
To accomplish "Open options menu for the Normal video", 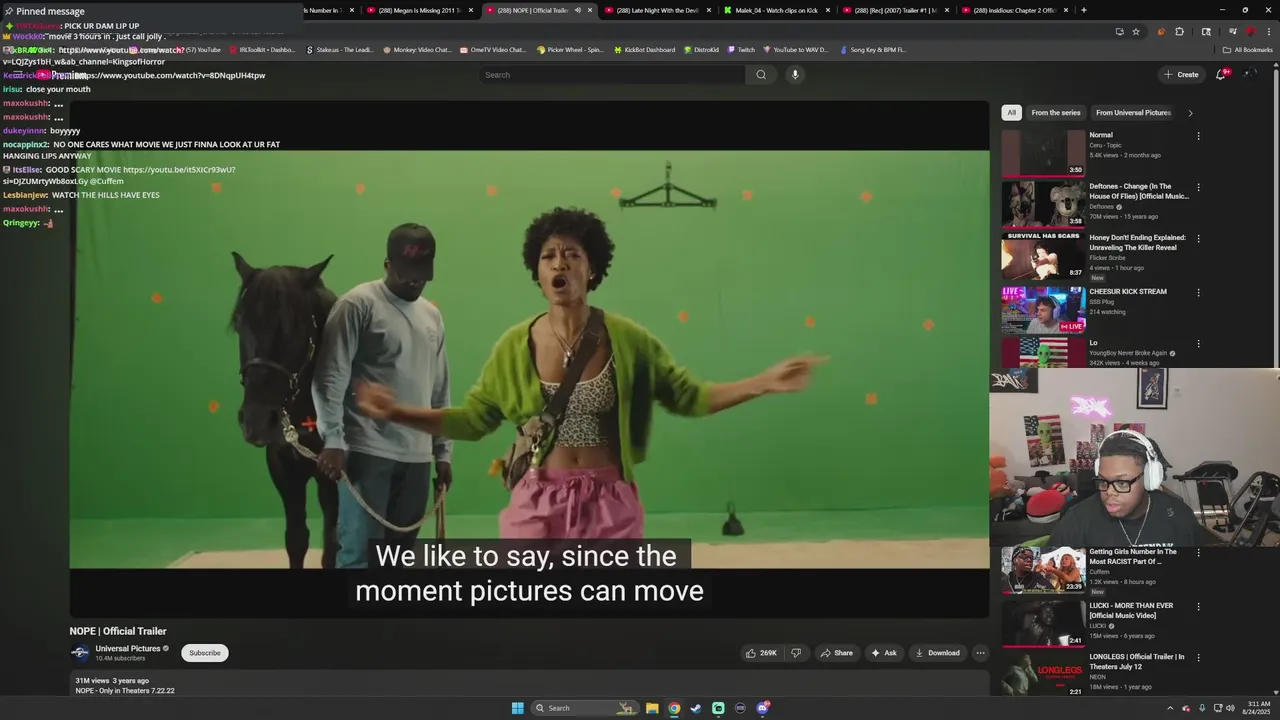I will click(1198, 136).
